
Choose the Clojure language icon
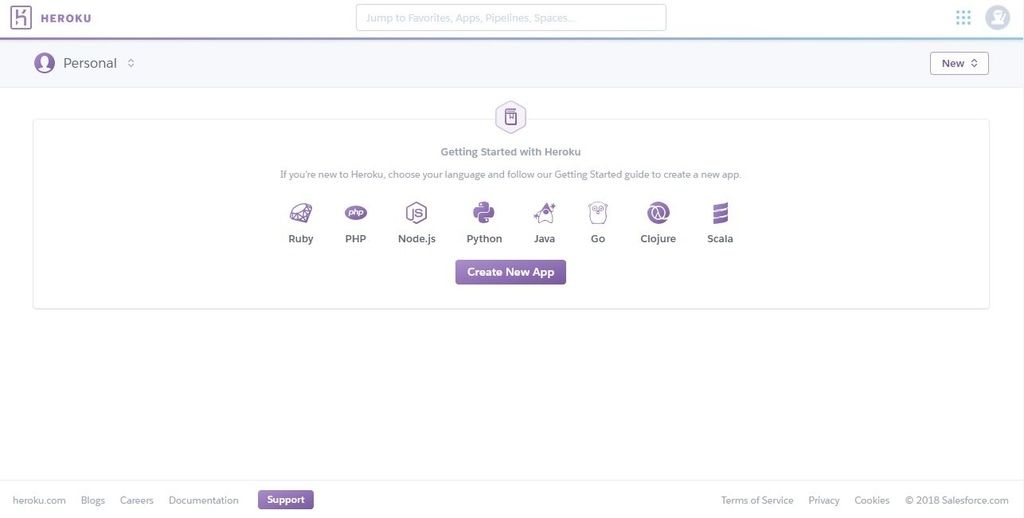pyautogui.click(x=658, y=213)
